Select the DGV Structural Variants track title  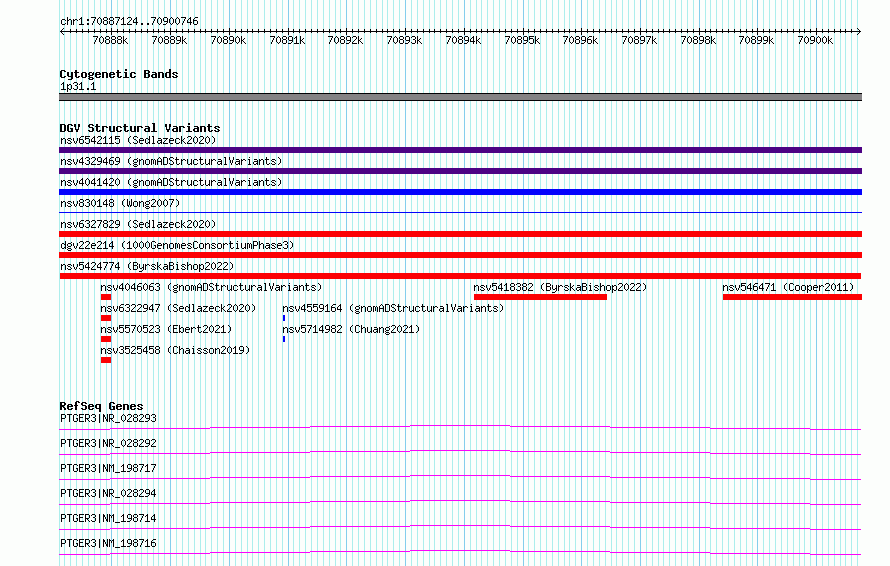pos(140,128)
